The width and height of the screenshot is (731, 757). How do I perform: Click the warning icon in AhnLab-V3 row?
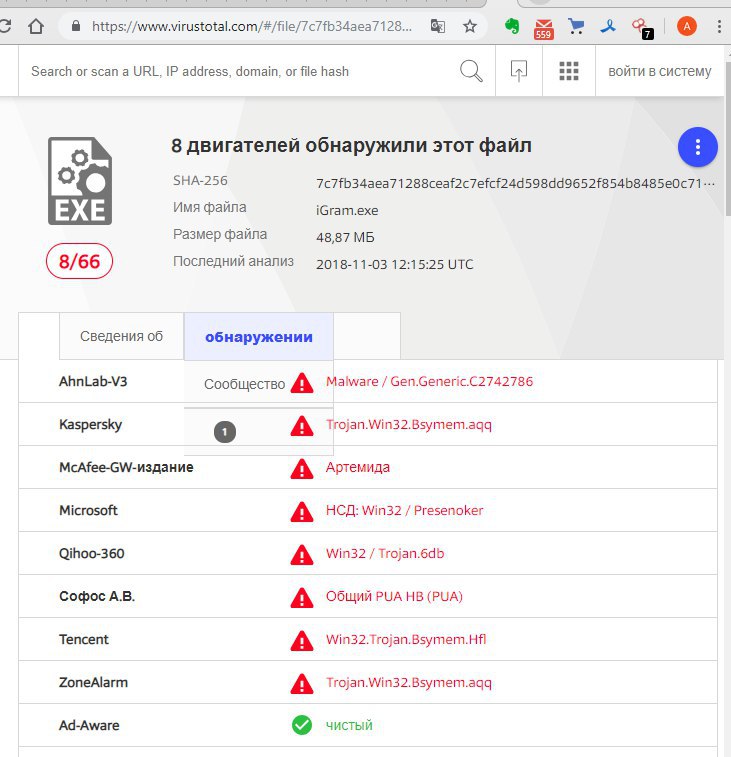click(302, 382)
